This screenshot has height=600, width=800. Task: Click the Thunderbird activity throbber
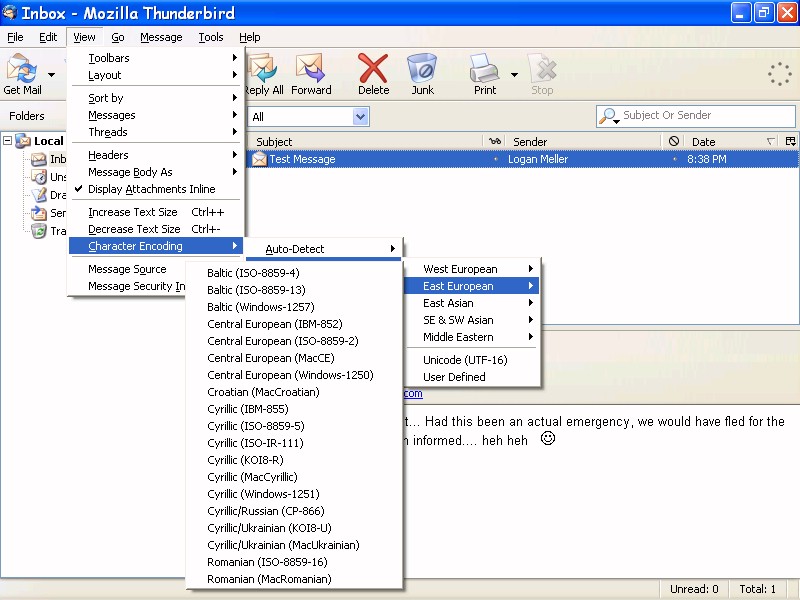tap(780, 74)
